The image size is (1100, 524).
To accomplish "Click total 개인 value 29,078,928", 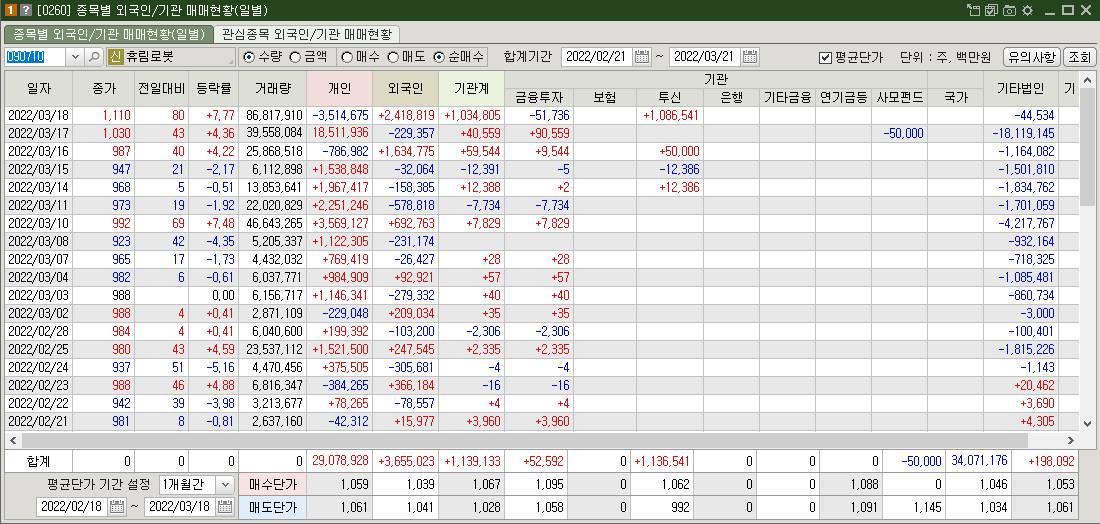I will [340, 461].
